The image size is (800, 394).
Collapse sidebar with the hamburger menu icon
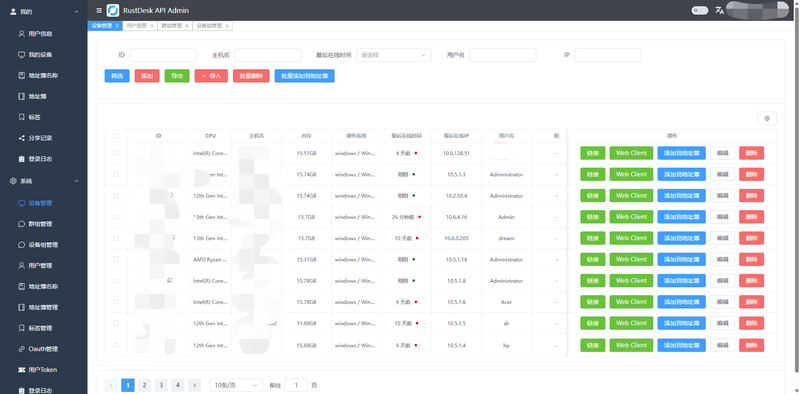coord(99,10)
